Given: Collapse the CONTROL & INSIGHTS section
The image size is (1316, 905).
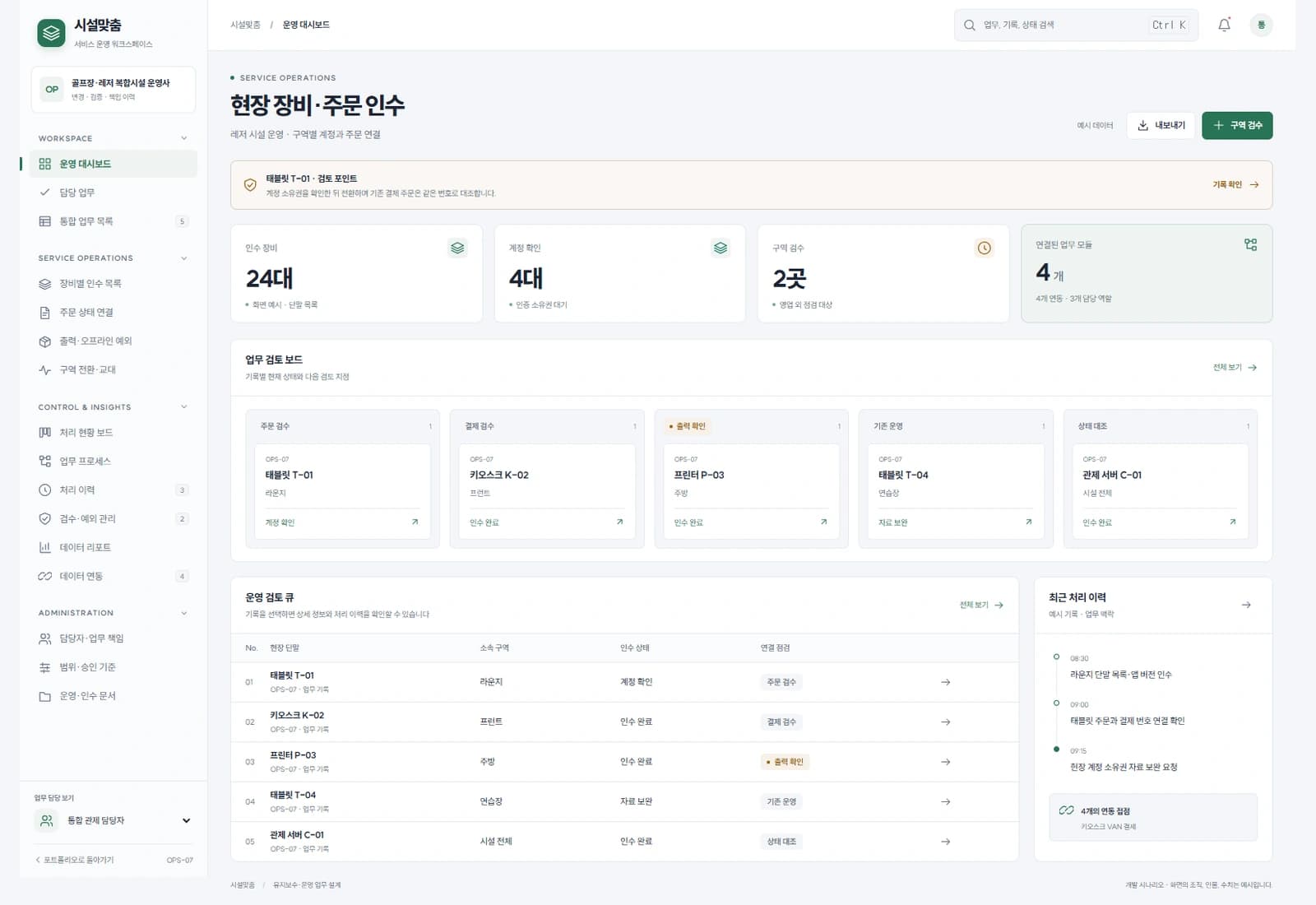Looking at the screenshot, I should 183,407.
